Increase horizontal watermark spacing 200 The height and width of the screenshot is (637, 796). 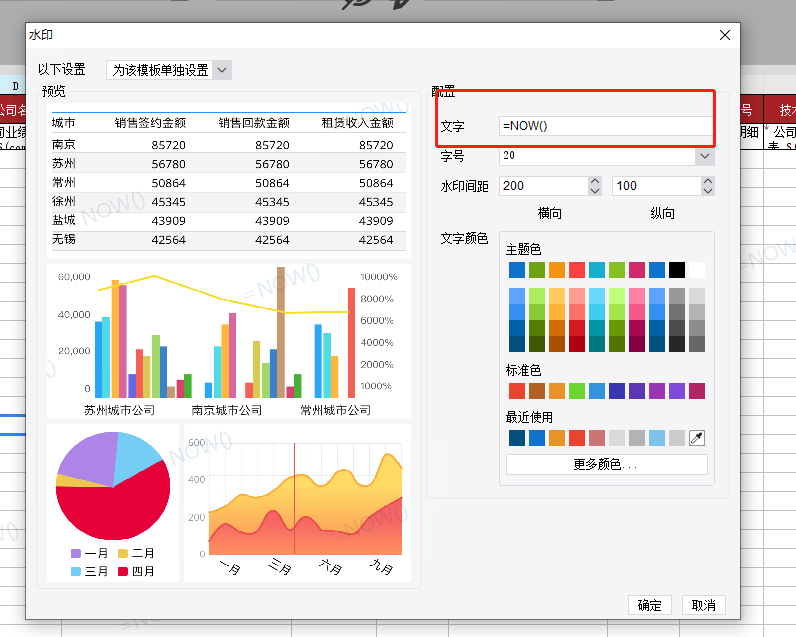(595, 181)
